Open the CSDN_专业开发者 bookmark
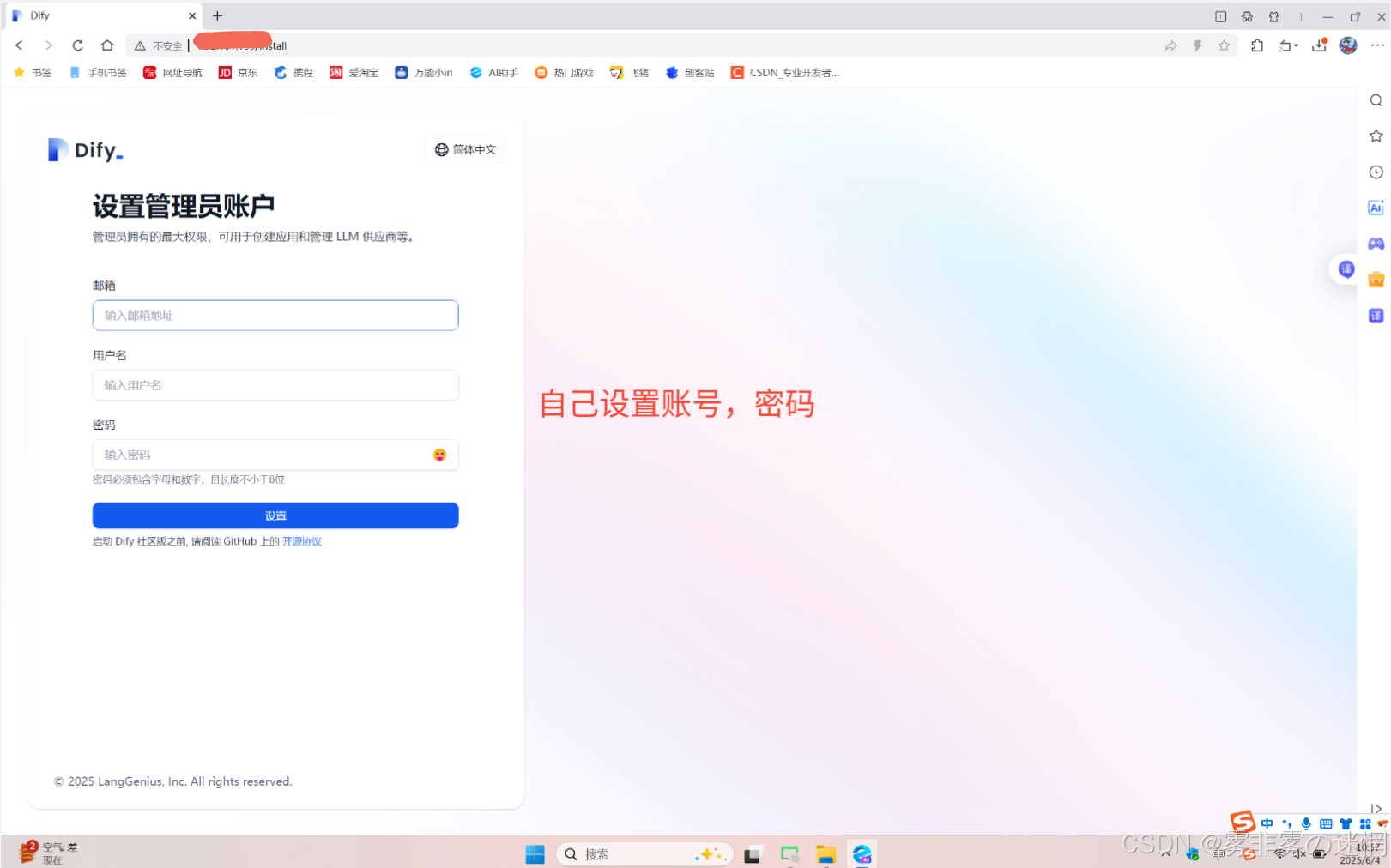1391x868 pixels. pyautogui.click(x=785, y=73)
